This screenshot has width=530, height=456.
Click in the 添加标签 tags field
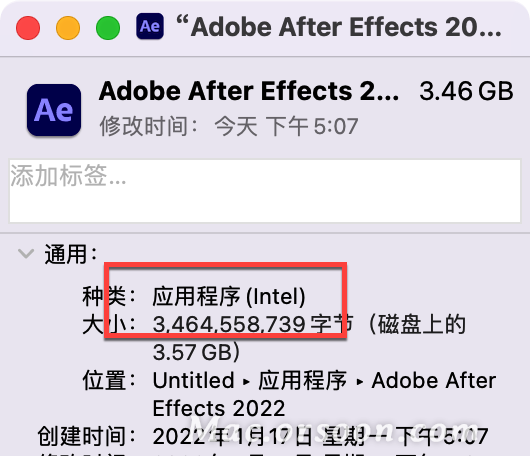click(x=265, y=191)
